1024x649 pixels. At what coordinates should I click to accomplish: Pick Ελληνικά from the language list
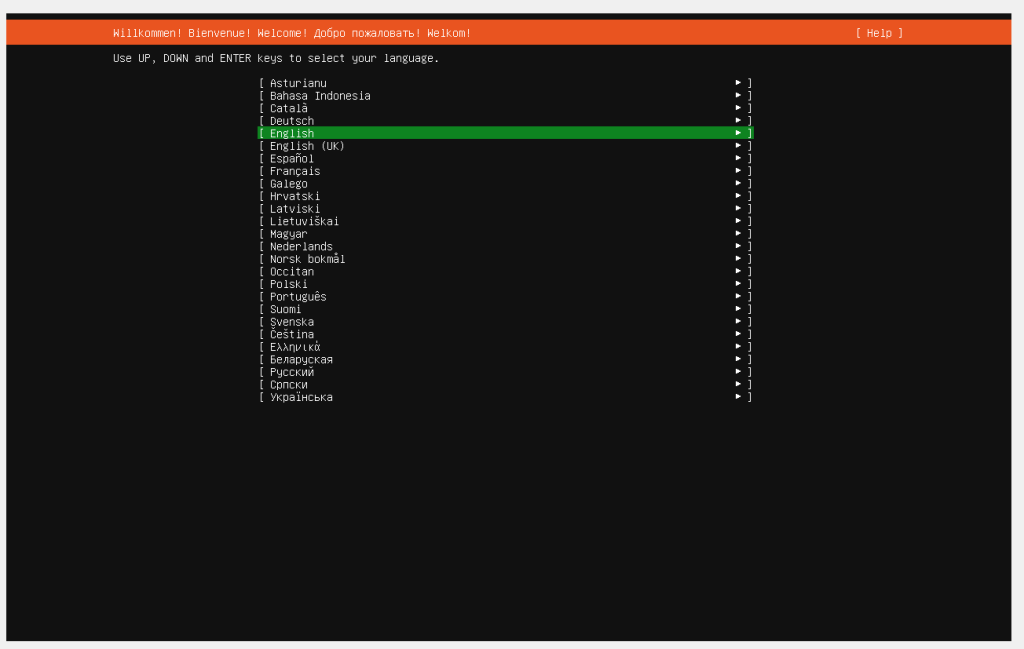tap(295, 347)
